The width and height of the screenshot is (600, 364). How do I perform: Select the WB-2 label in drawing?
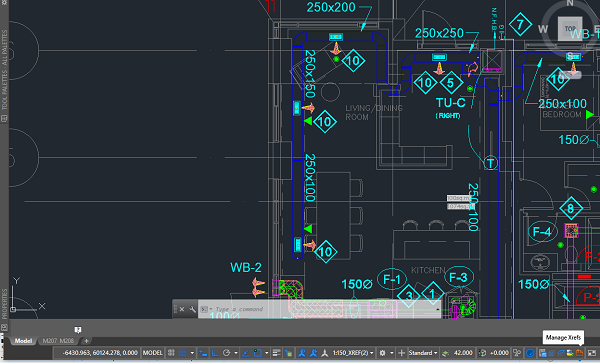(x=246, y=267)
